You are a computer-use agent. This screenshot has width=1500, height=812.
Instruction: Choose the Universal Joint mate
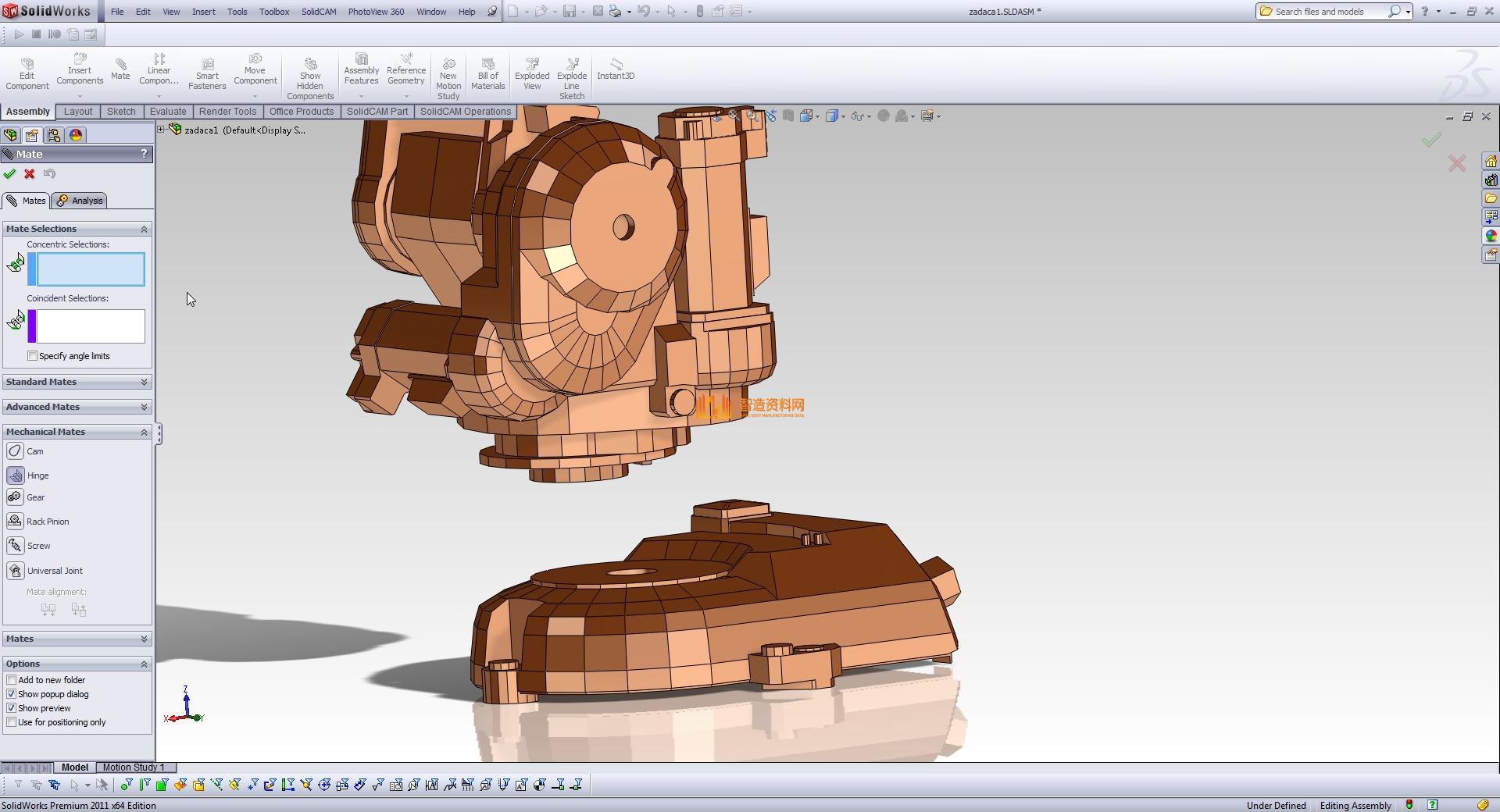click(16, 571)
